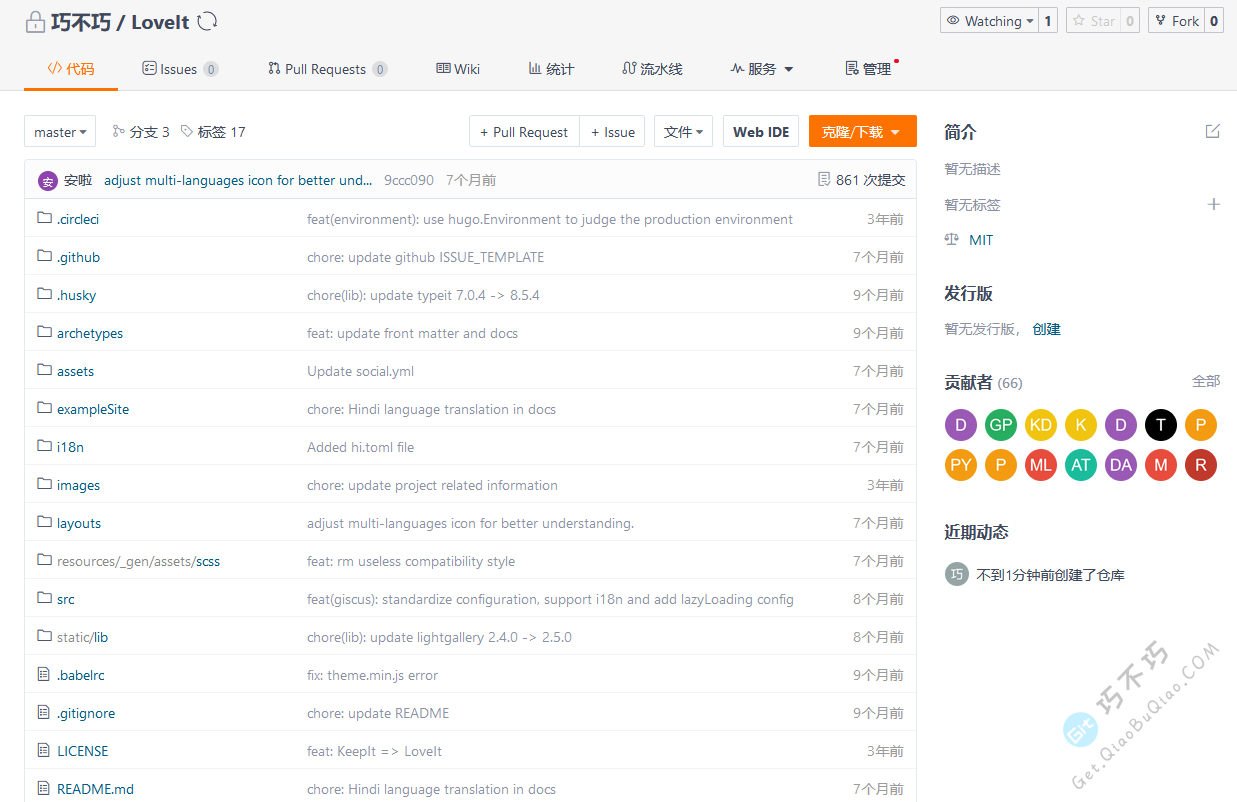Image resolution: width=1237 pixels, height=802 pixels.
Task: Click the 安 committer avatar icon
Action: coord(48,180)
